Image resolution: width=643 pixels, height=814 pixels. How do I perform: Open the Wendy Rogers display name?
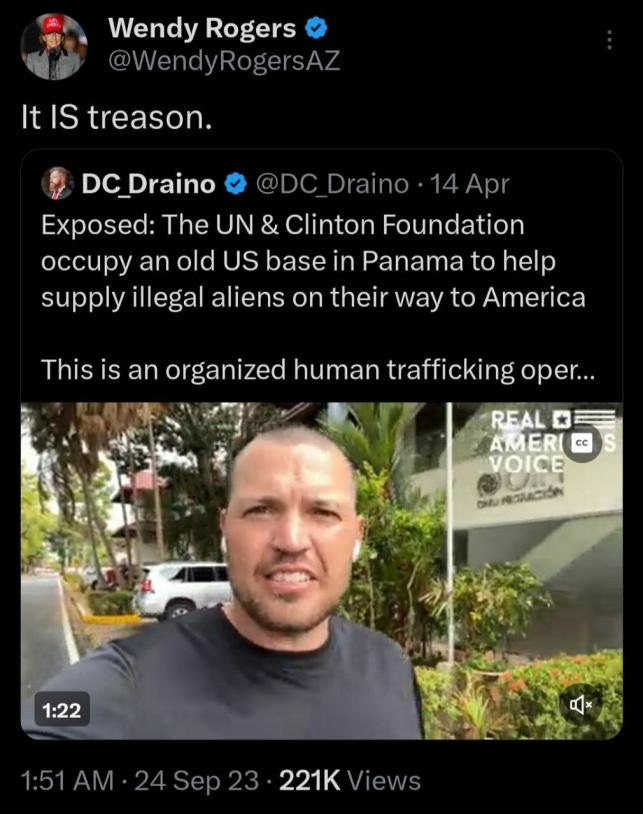point(202,28)
